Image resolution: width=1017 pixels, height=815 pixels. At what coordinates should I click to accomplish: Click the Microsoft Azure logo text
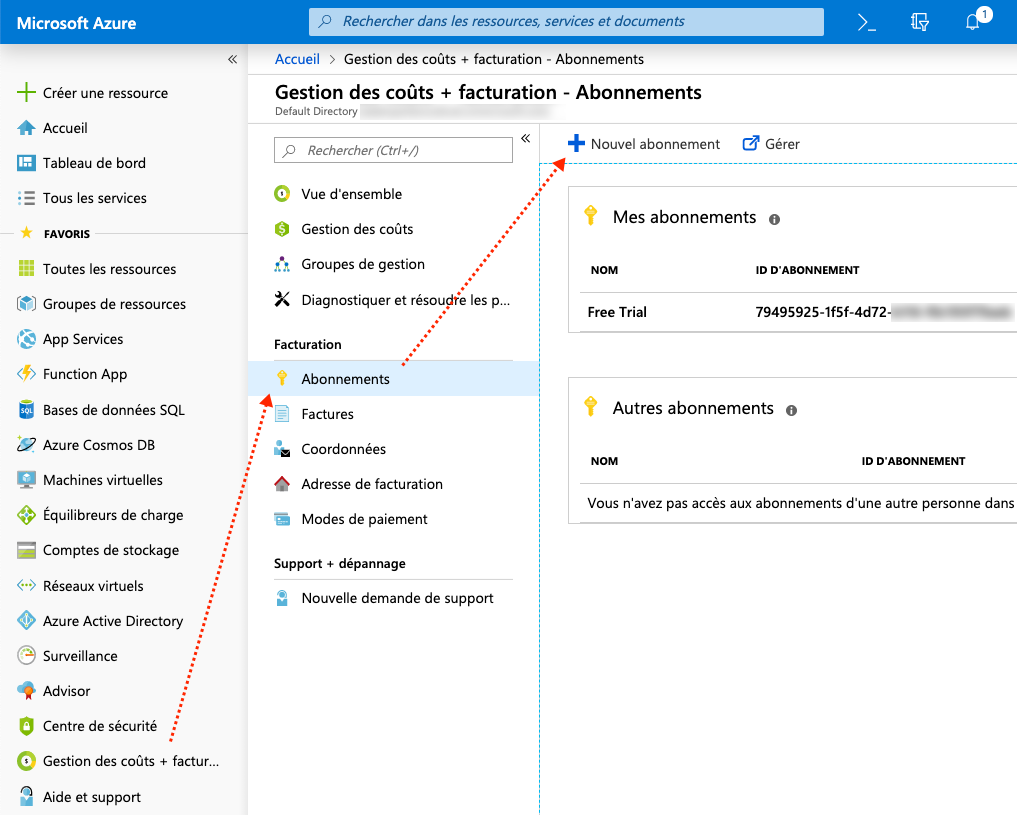click(x=77, y=23)
